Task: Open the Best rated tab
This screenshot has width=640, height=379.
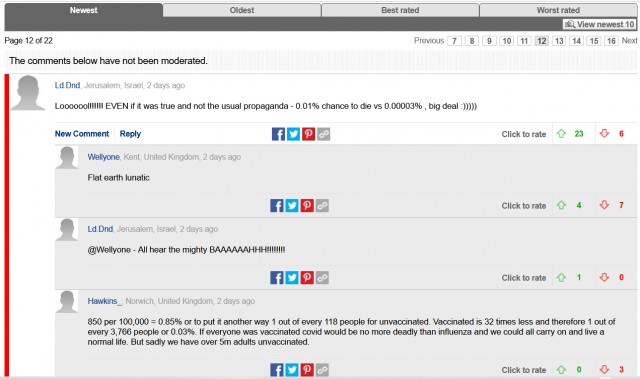Action: pos(400,10)
